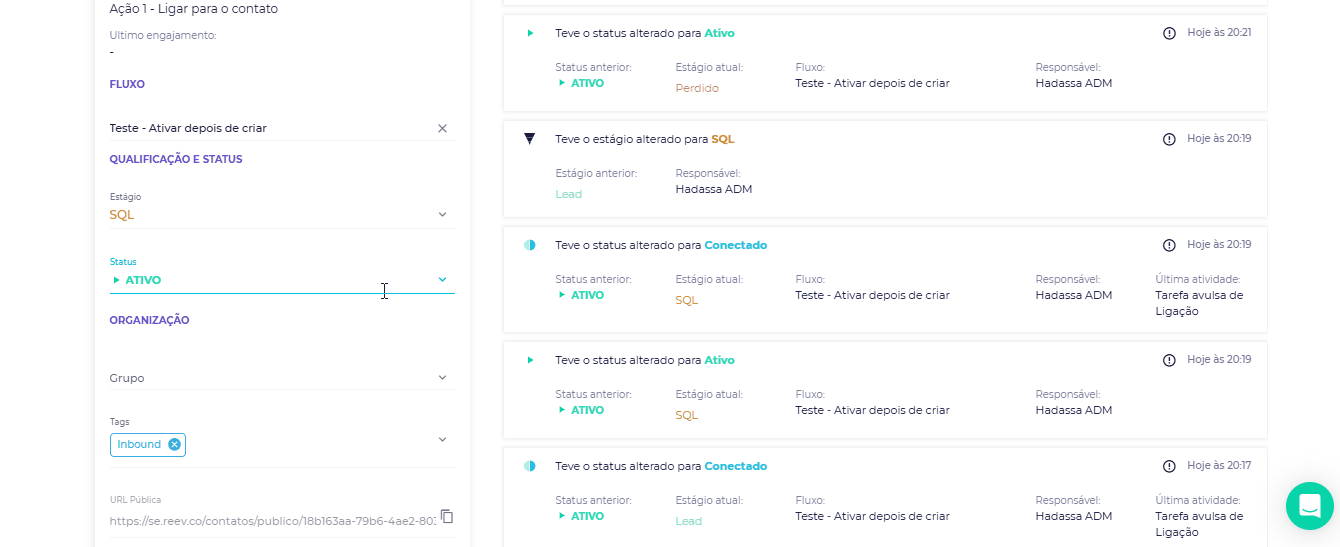Click the public URL field
Image resolution: width=1340 pixels, height=547 pixels.
point(272,520)
